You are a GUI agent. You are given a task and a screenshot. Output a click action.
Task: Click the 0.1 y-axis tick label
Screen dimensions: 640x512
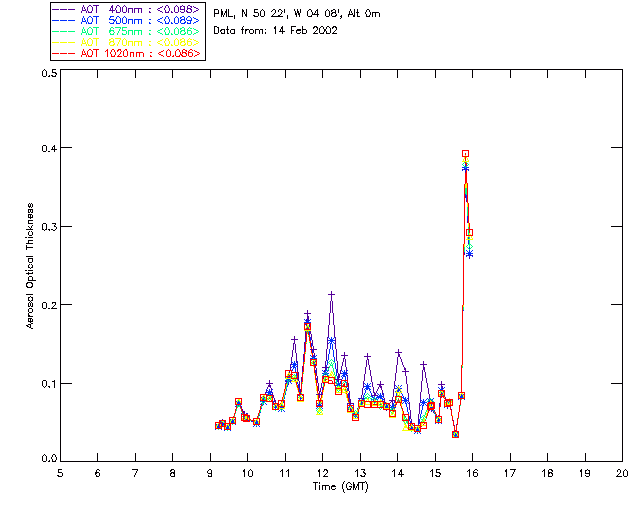pos(49,384)
